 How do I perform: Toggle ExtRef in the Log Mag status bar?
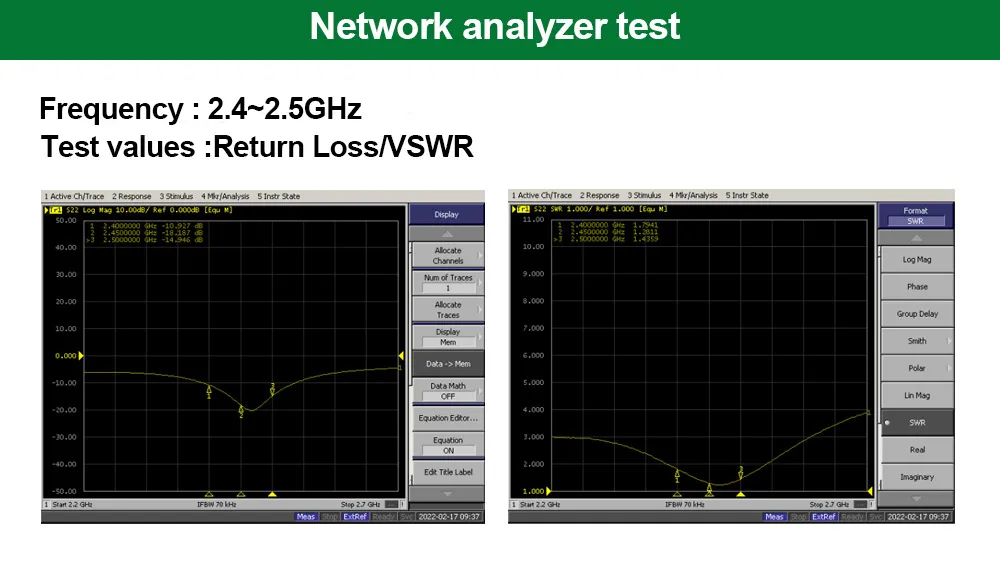pos(355,517)
